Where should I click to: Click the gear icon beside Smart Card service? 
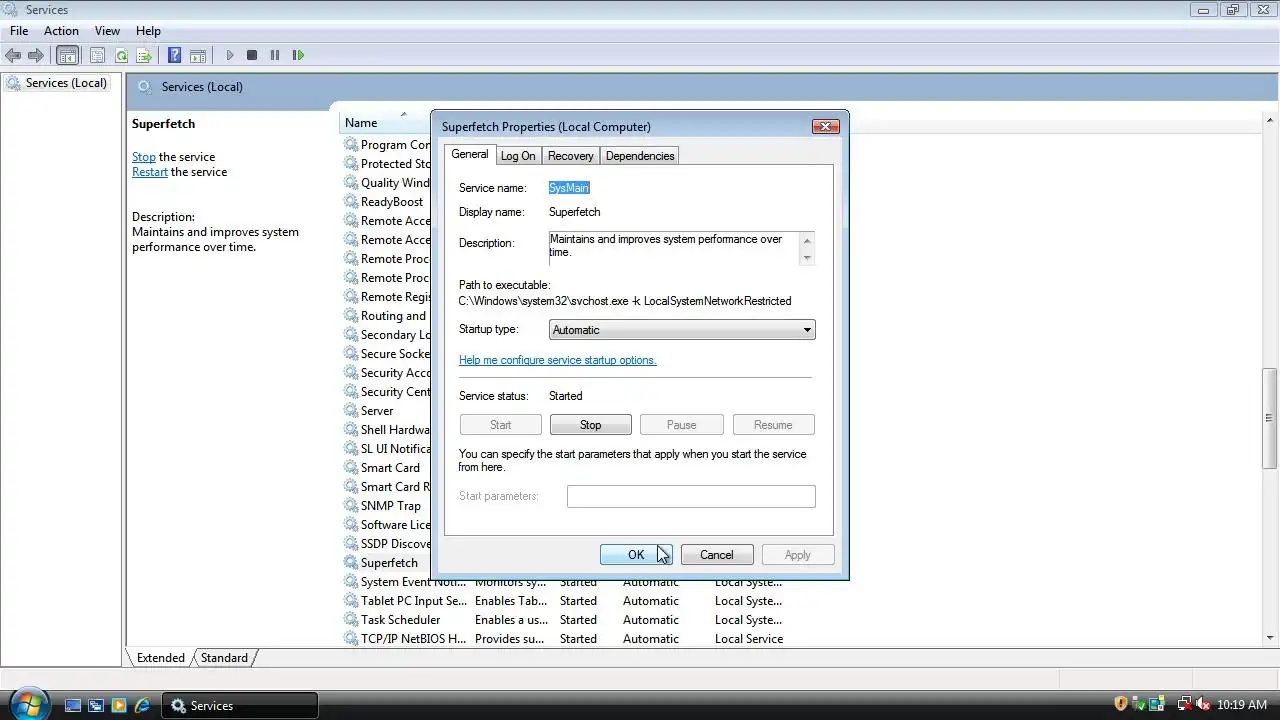pos(351,467)
